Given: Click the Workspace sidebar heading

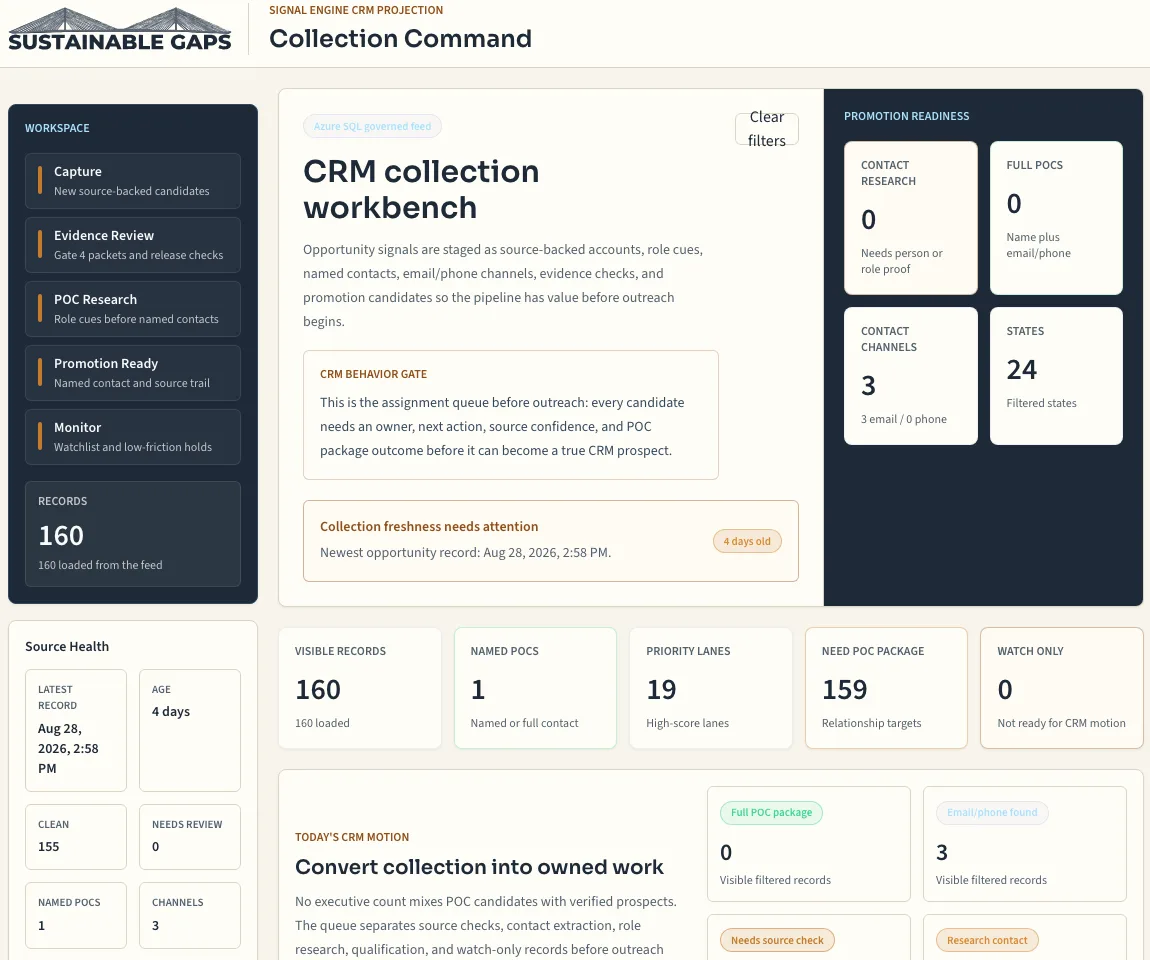Looking at the screenshot, I should click(57, 128).
